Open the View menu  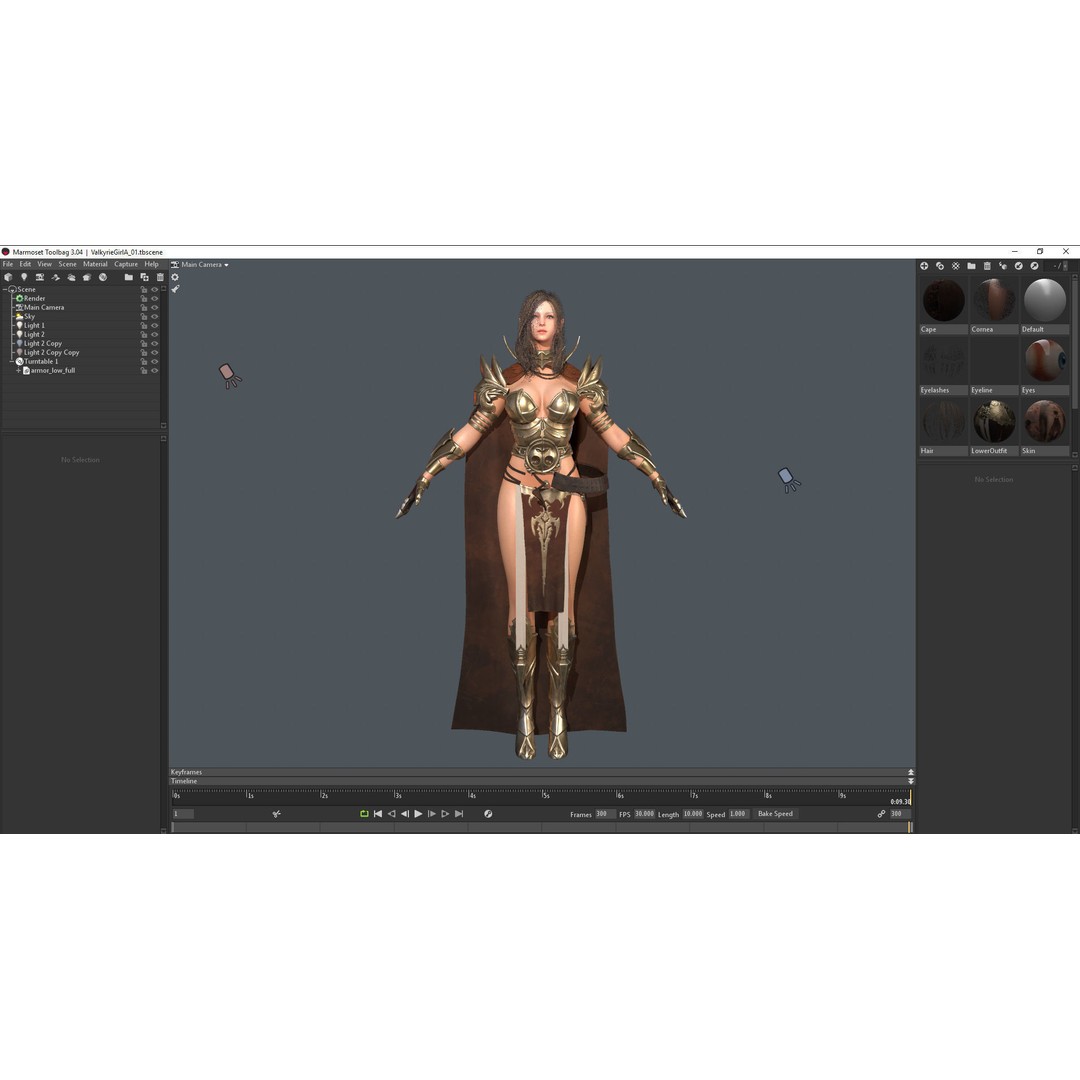[x=45, y=264]
